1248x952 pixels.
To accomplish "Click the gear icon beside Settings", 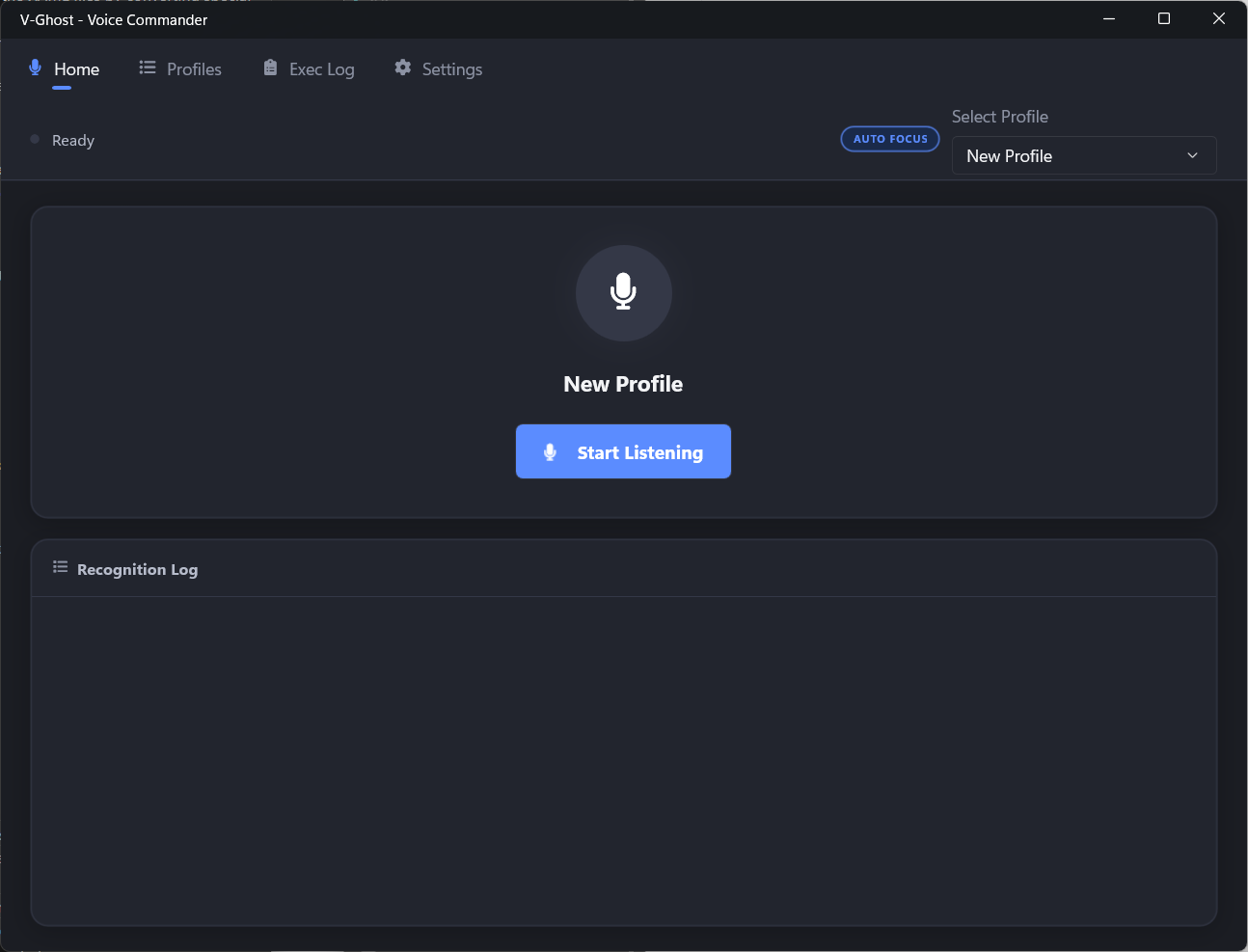I will coord(403,68).
